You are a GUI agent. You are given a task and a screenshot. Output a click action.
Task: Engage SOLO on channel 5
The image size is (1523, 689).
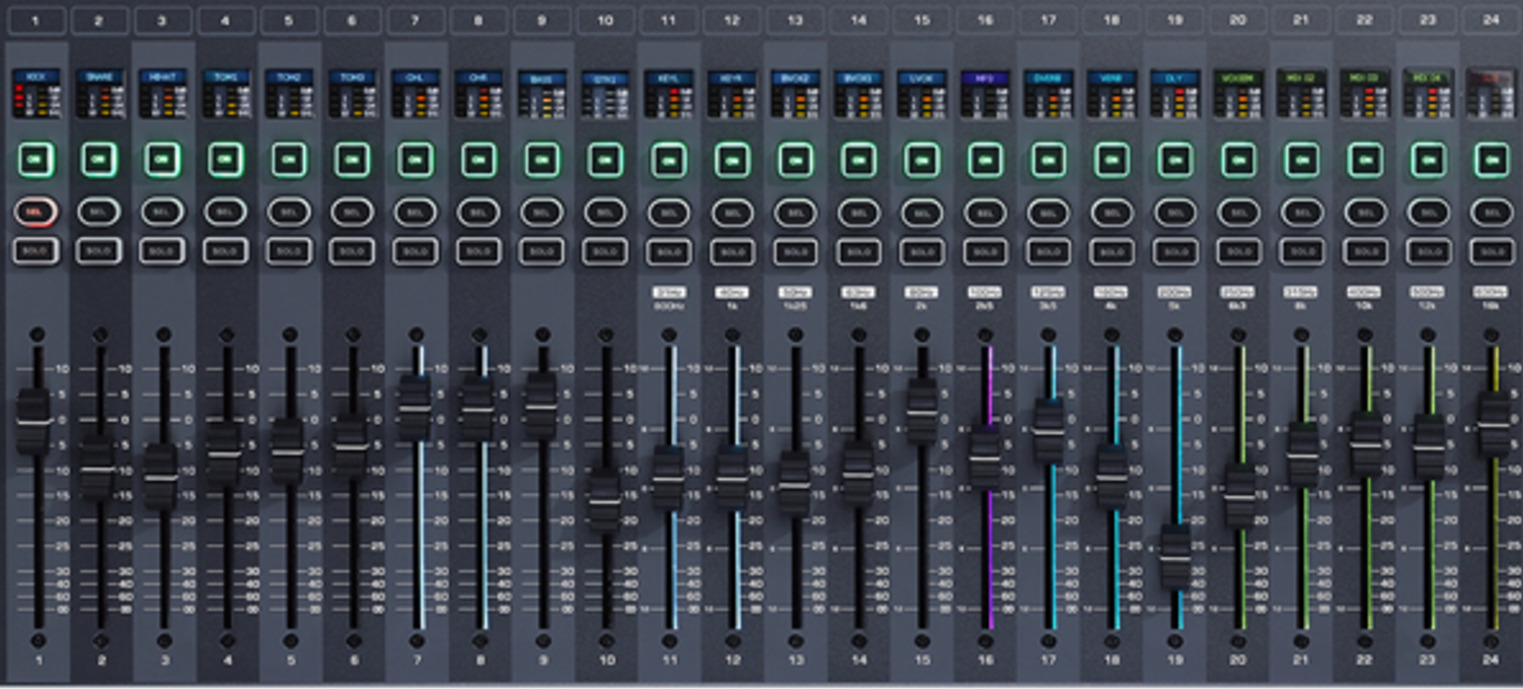(288, 251)
